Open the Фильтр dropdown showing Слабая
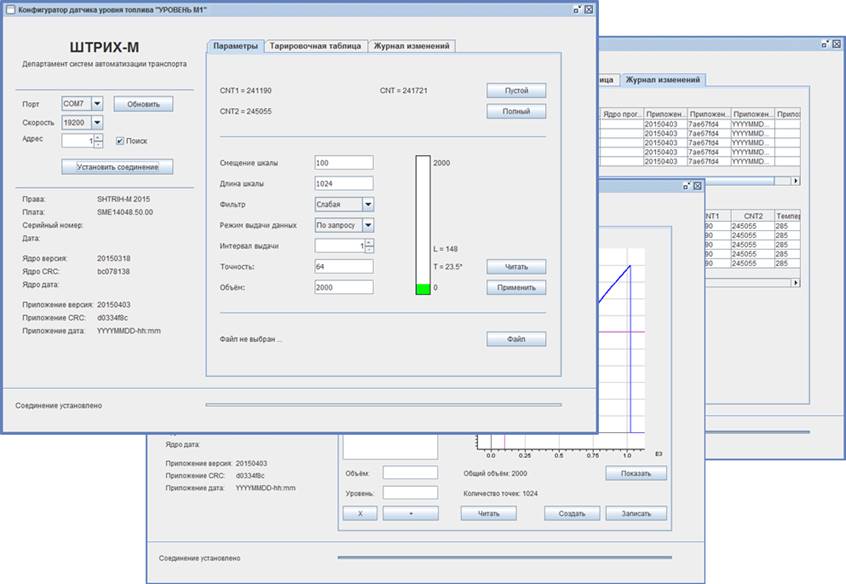Image resolution: width=846 pixels, height=584 pixels. click(x=368, y=204)
